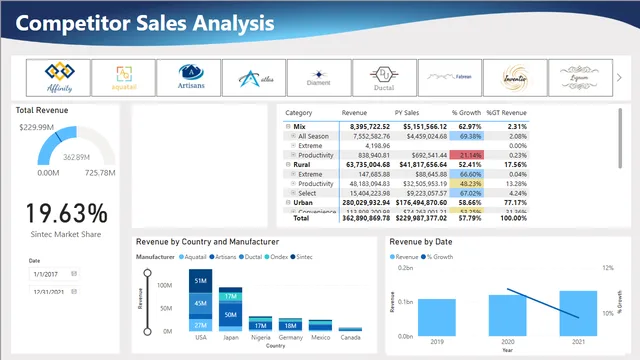Click the Japan 50M bar segment
Viewport: 640px width, 360px height.
(231, 315)
